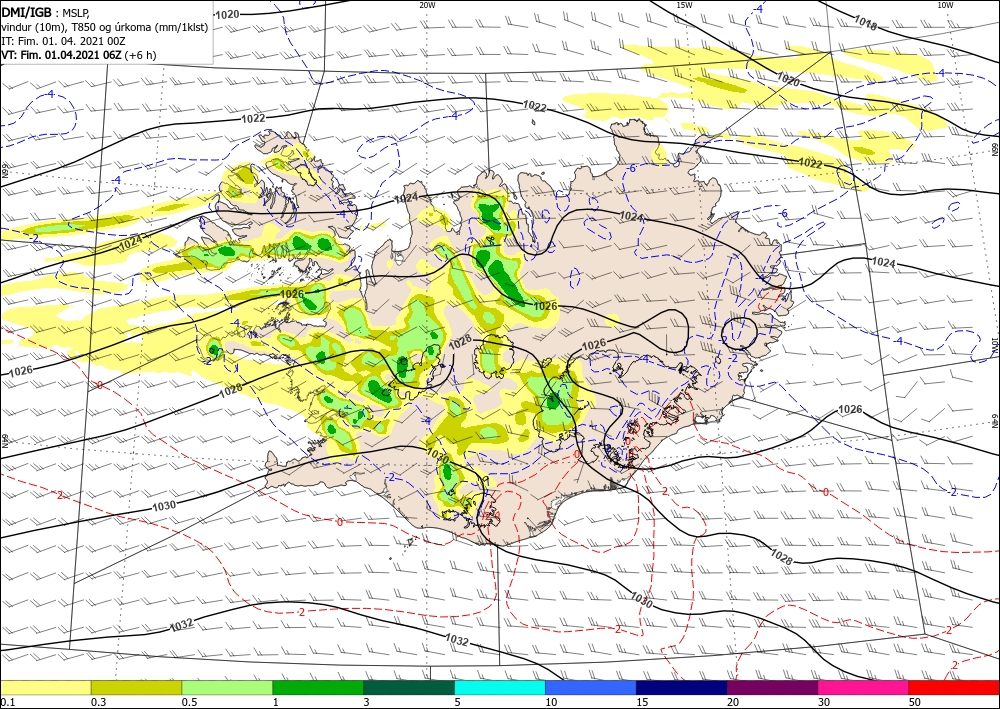Click the legend value '10'
The width and height of the screenshot is (1000, 709).
(551, 702)
